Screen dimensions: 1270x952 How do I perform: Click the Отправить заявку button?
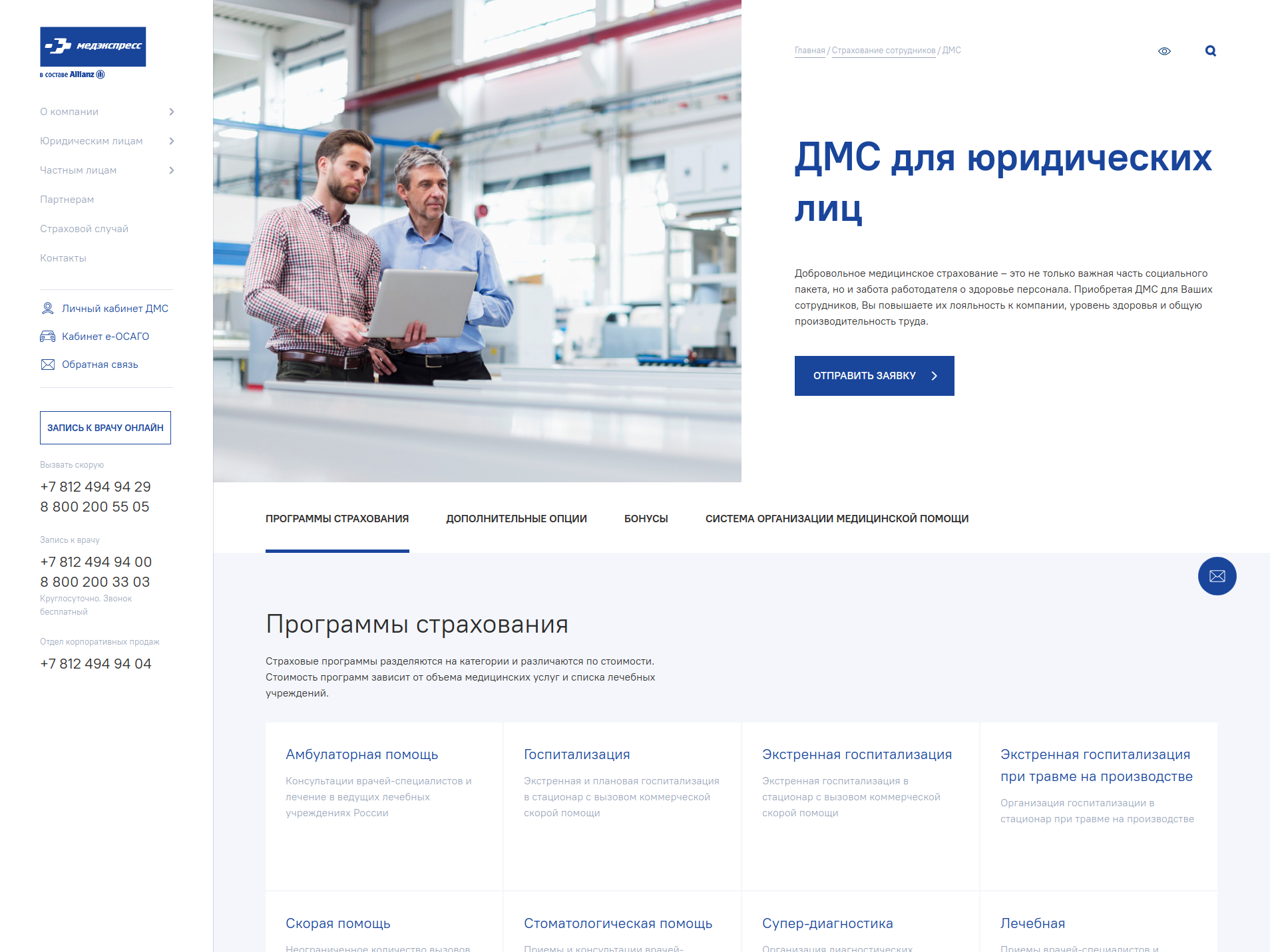(x=875, y=376)
